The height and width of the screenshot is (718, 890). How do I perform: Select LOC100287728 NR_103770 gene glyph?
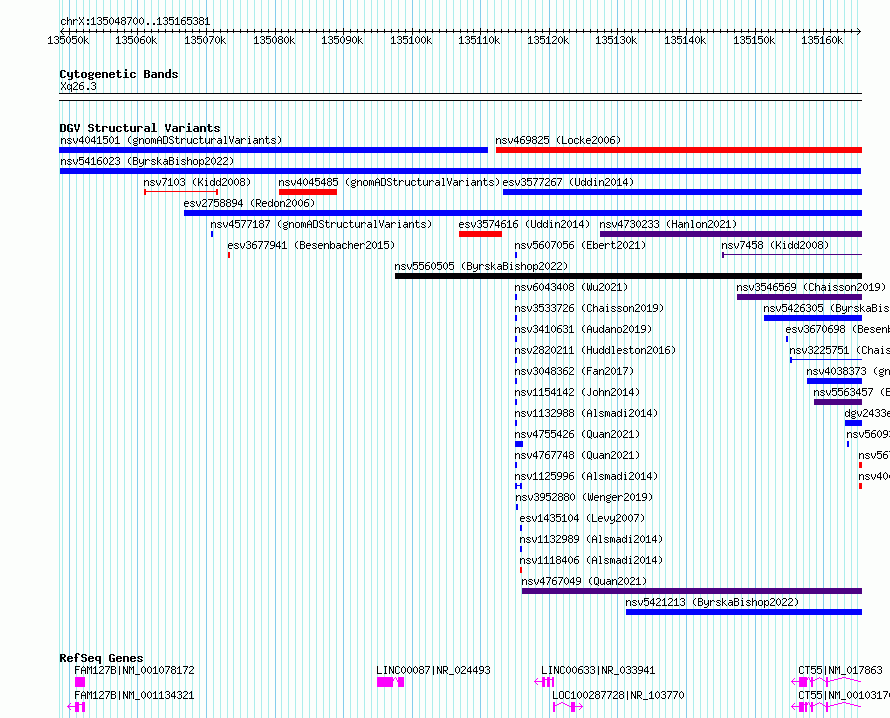568,707
